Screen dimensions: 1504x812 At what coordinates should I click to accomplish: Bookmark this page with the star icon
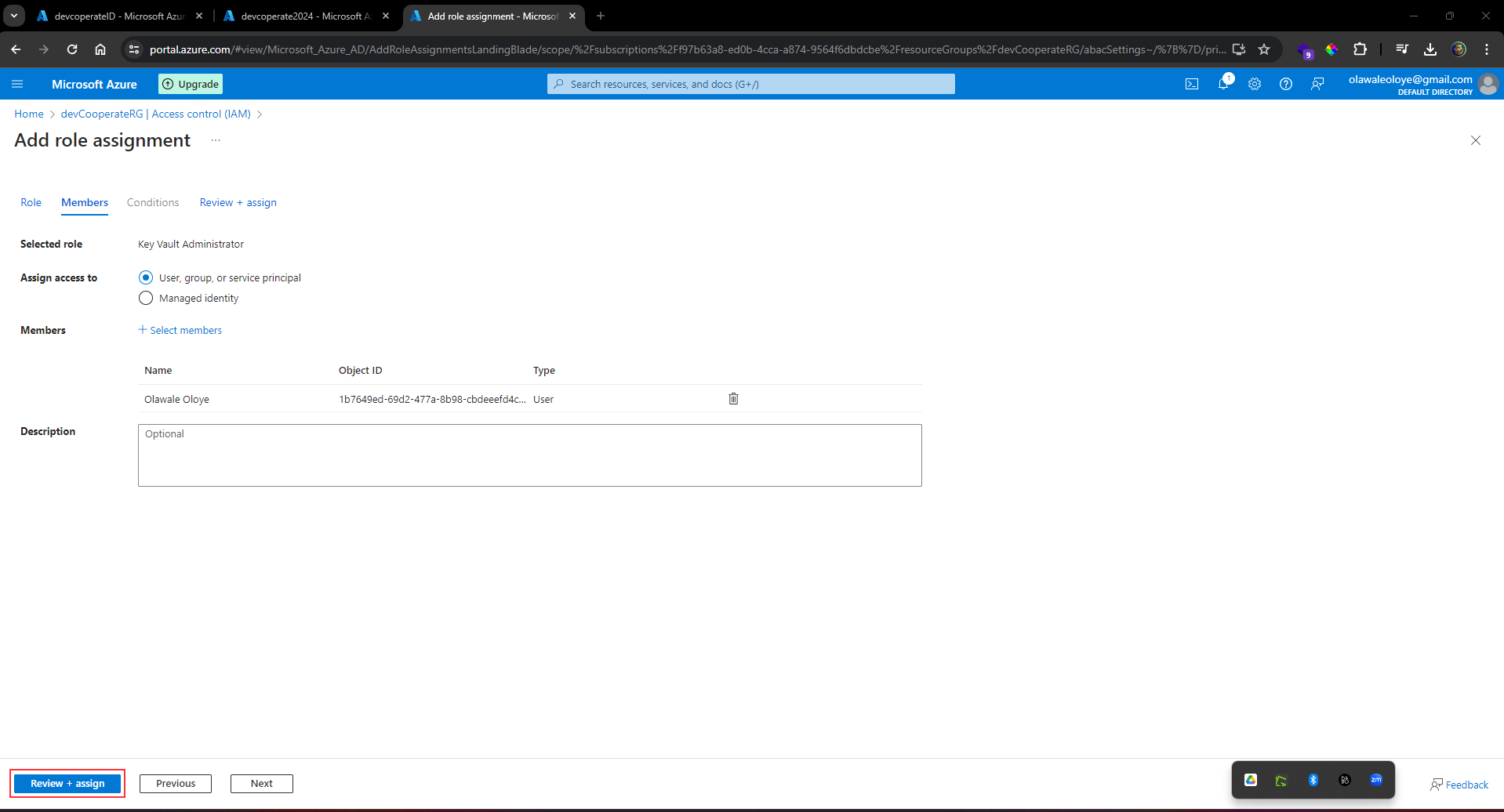tap(1264, 49)
